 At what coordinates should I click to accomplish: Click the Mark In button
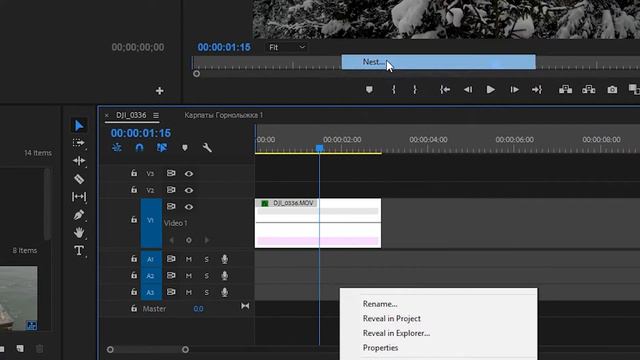[x=393, y=89]
